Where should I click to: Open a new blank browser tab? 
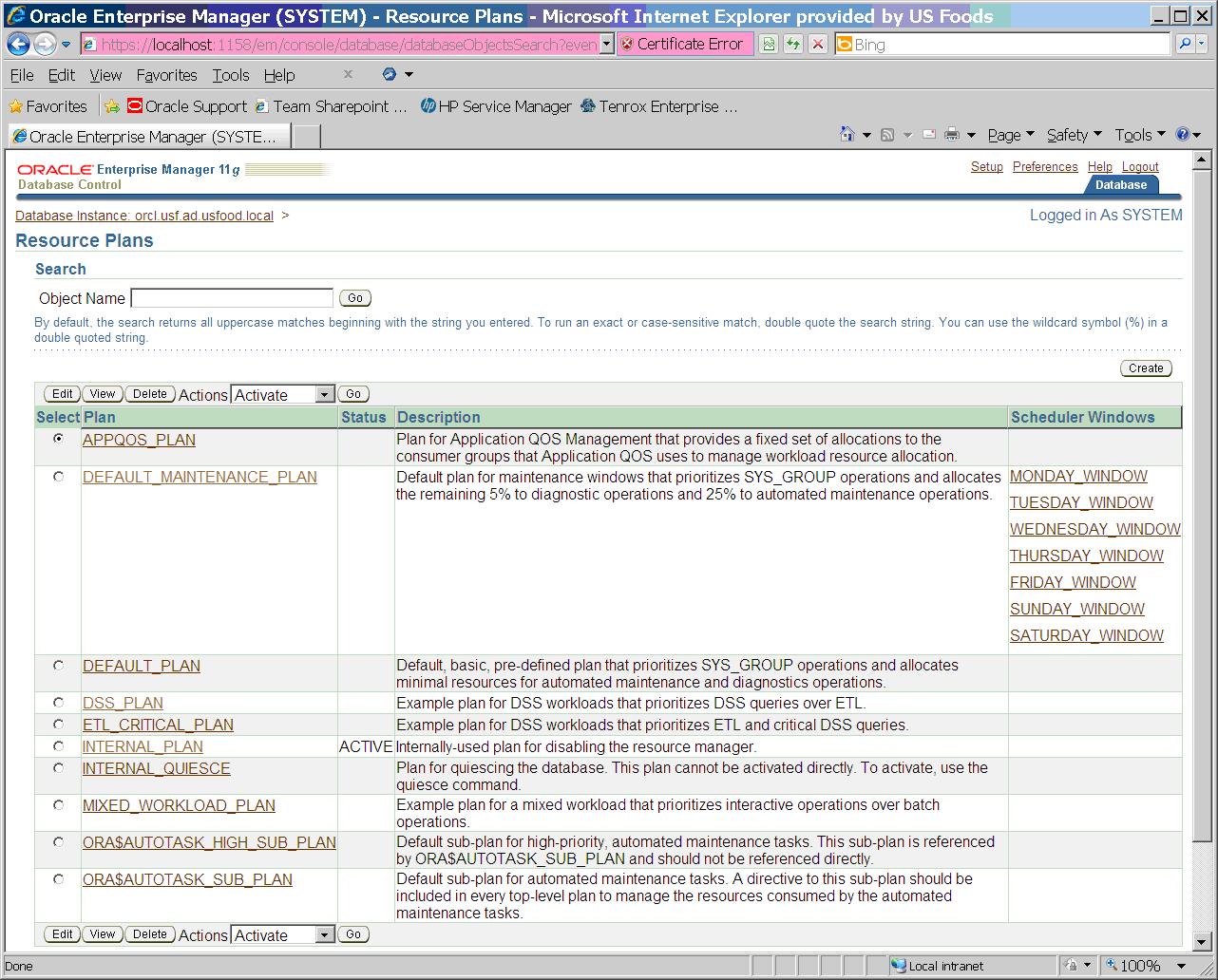[x=306, y=137]
